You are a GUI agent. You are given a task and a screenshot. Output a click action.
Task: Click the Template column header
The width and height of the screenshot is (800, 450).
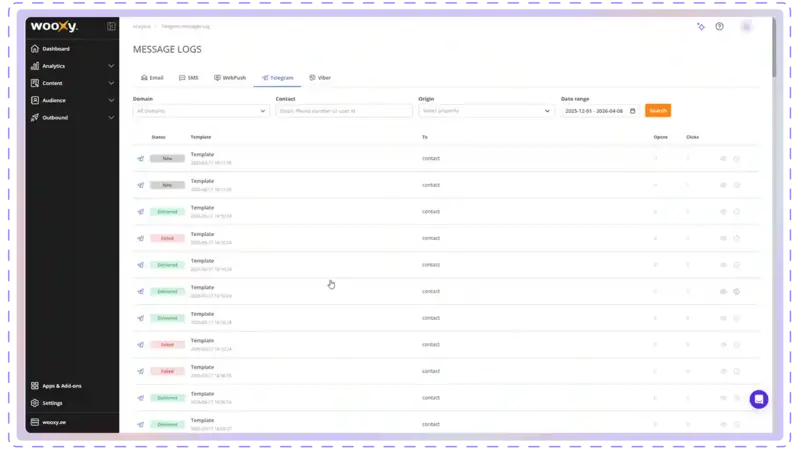pos(201,137)
